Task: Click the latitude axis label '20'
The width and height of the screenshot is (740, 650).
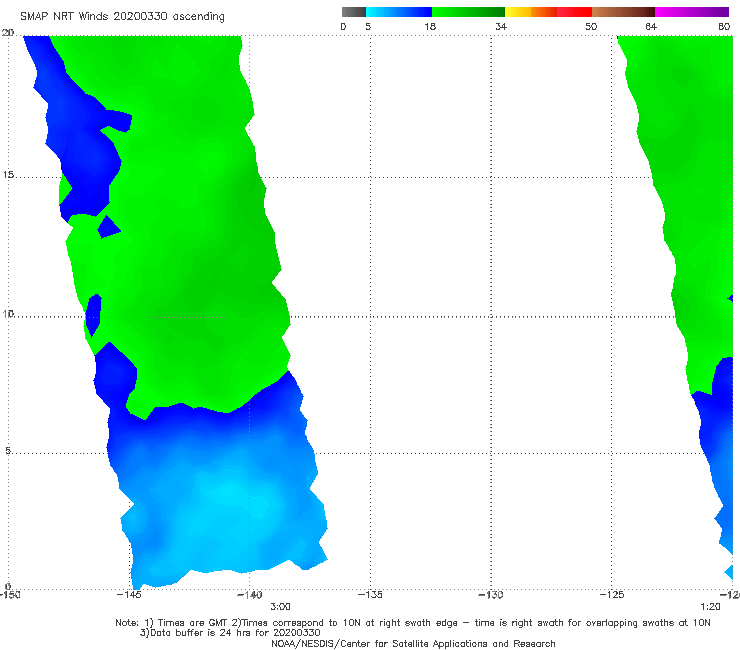Action: point(8,32)
